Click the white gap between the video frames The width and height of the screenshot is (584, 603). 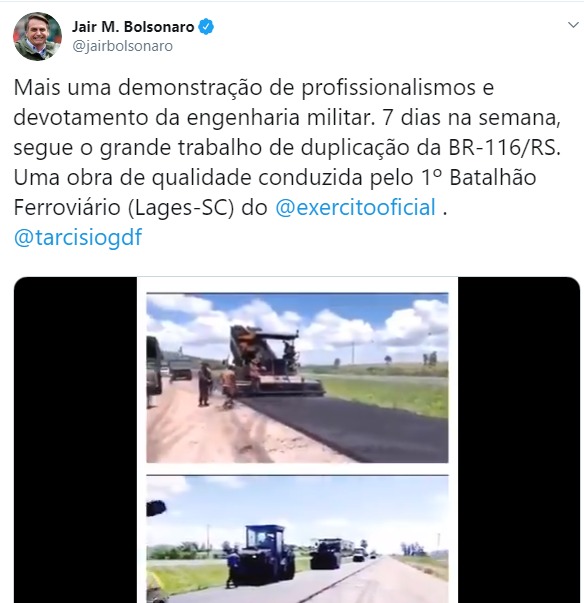297,469
